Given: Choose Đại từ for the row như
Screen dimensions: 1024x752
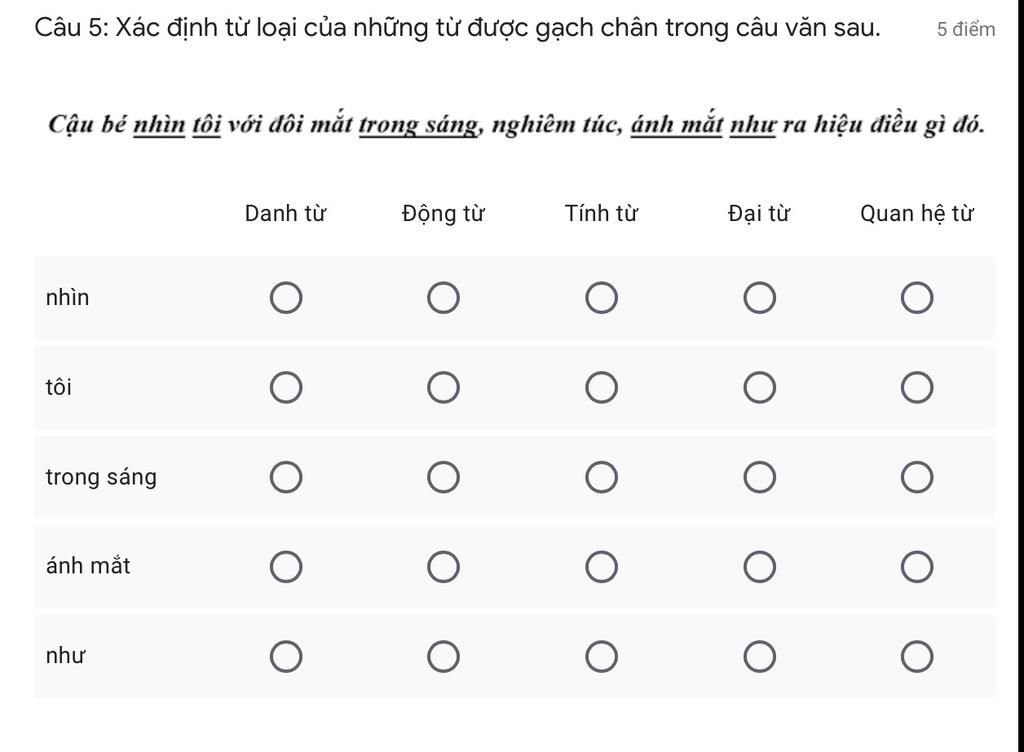Looking at the screenshot, I should pyautogui.click(x=760, y=656).
